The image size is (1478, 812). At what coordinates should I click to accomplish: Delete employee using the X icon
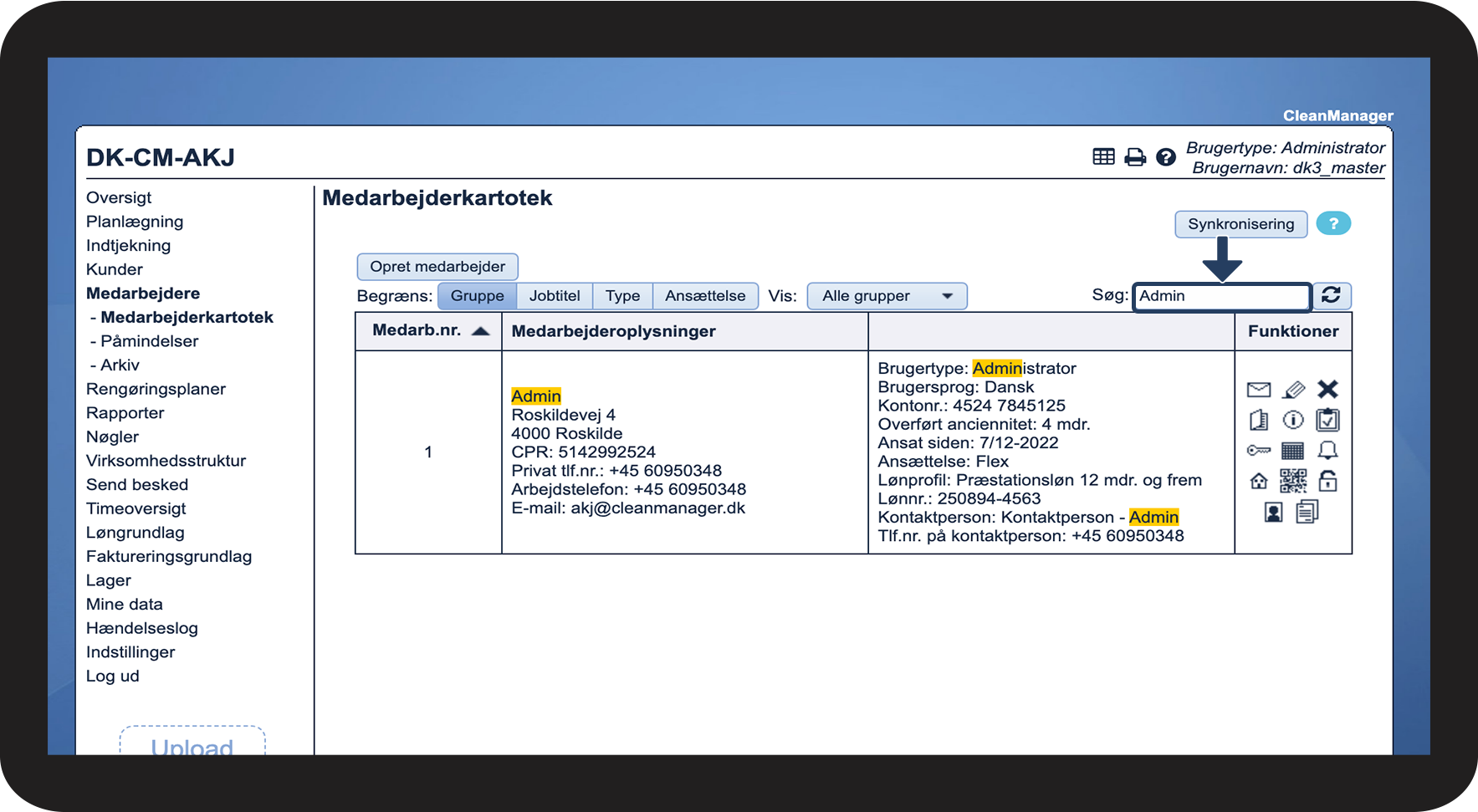coord(1327,389)
